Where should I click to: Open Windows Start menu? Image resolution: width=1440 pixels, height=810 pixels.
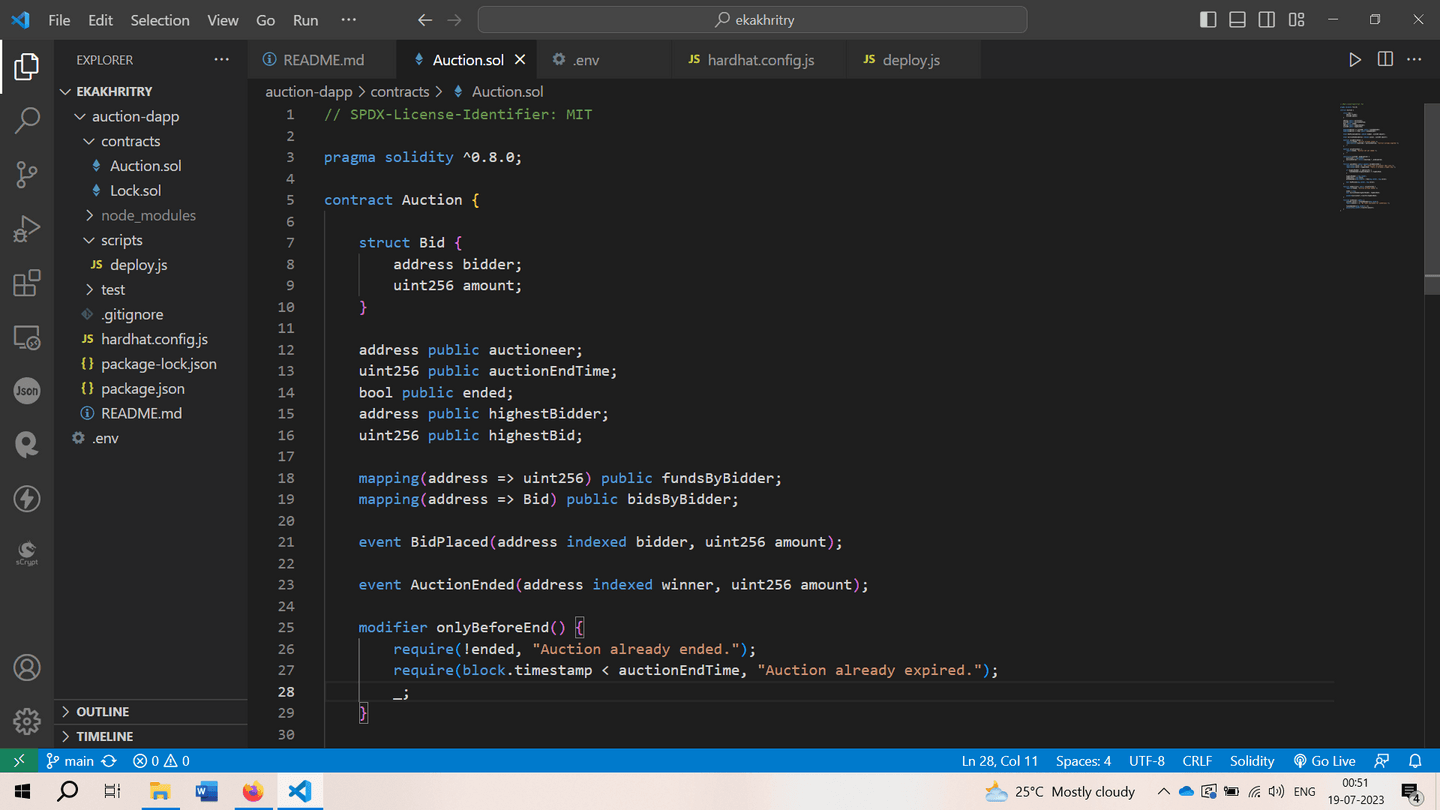pyautogui.click(x=22, y=792)
